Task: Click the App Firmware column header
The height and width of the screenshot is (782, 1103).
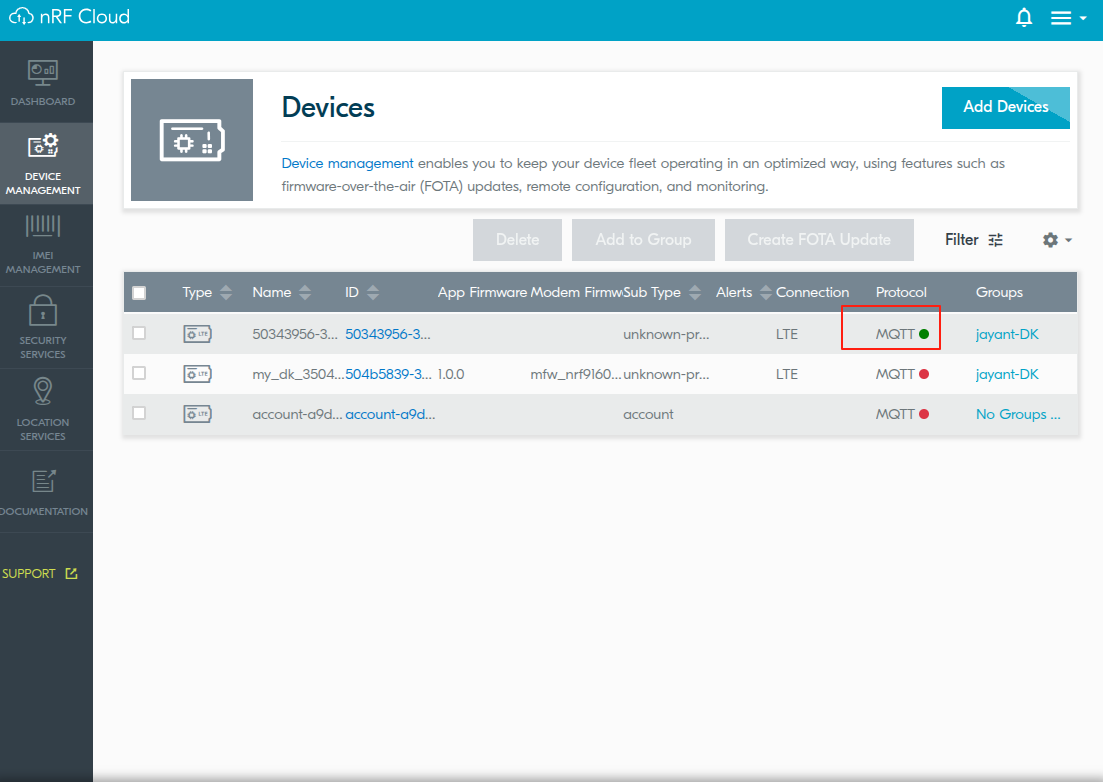Action: coord(482,293)
